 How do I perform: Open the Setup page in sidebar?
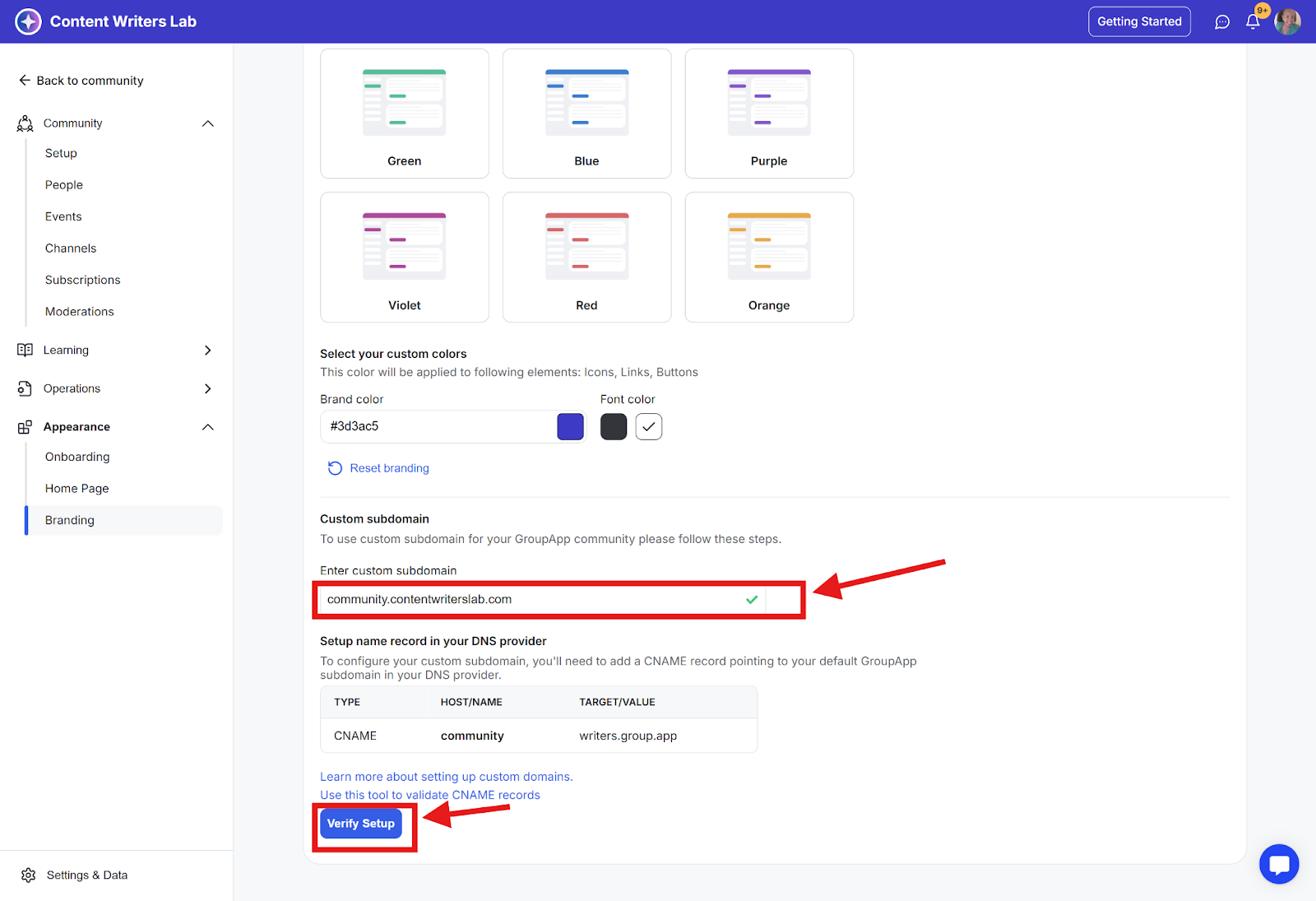61,153
